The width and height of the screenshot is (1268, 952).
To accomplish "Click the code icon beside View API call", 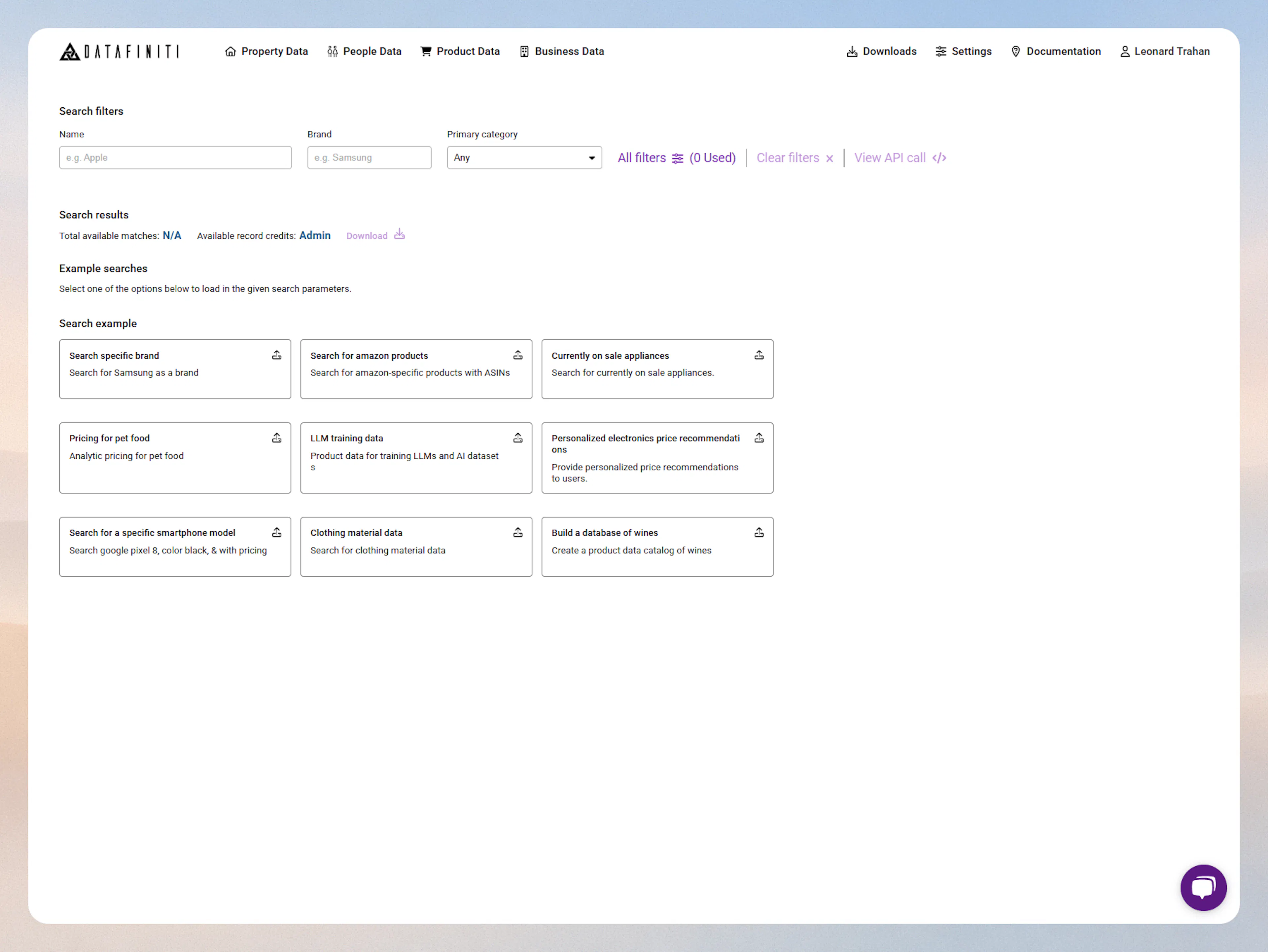I will coord(939,158).
